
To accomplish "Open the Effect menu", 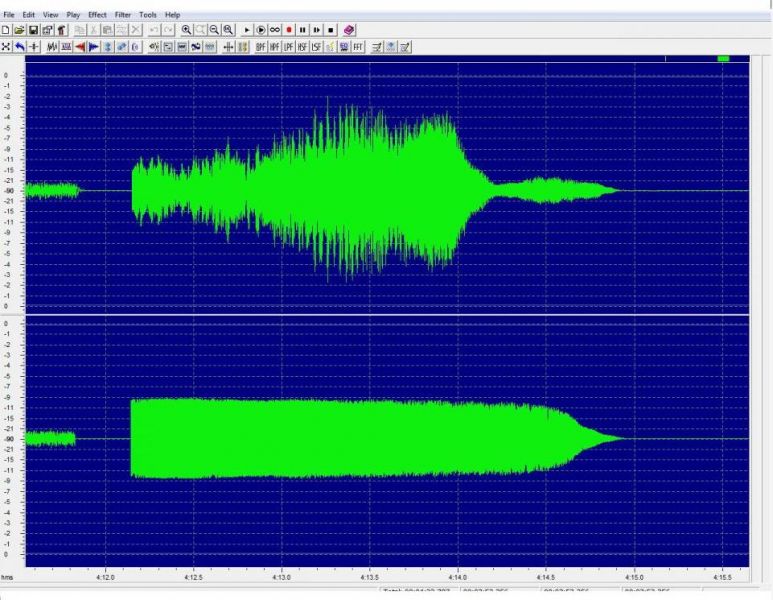I will [97, 15].
